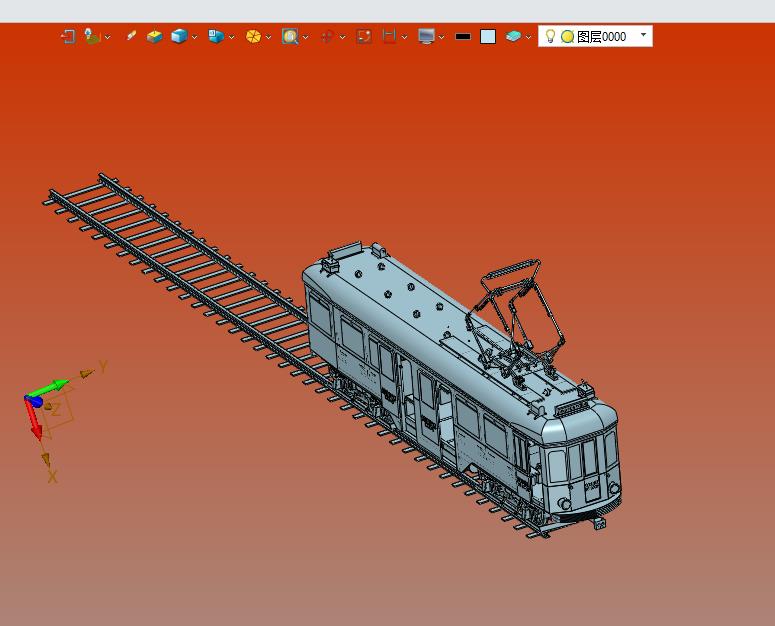Image resolution: width=775 pixels, height=626 pixels.
Task: Click the blue shaded cube icon
Action: (x=179, y=36)
